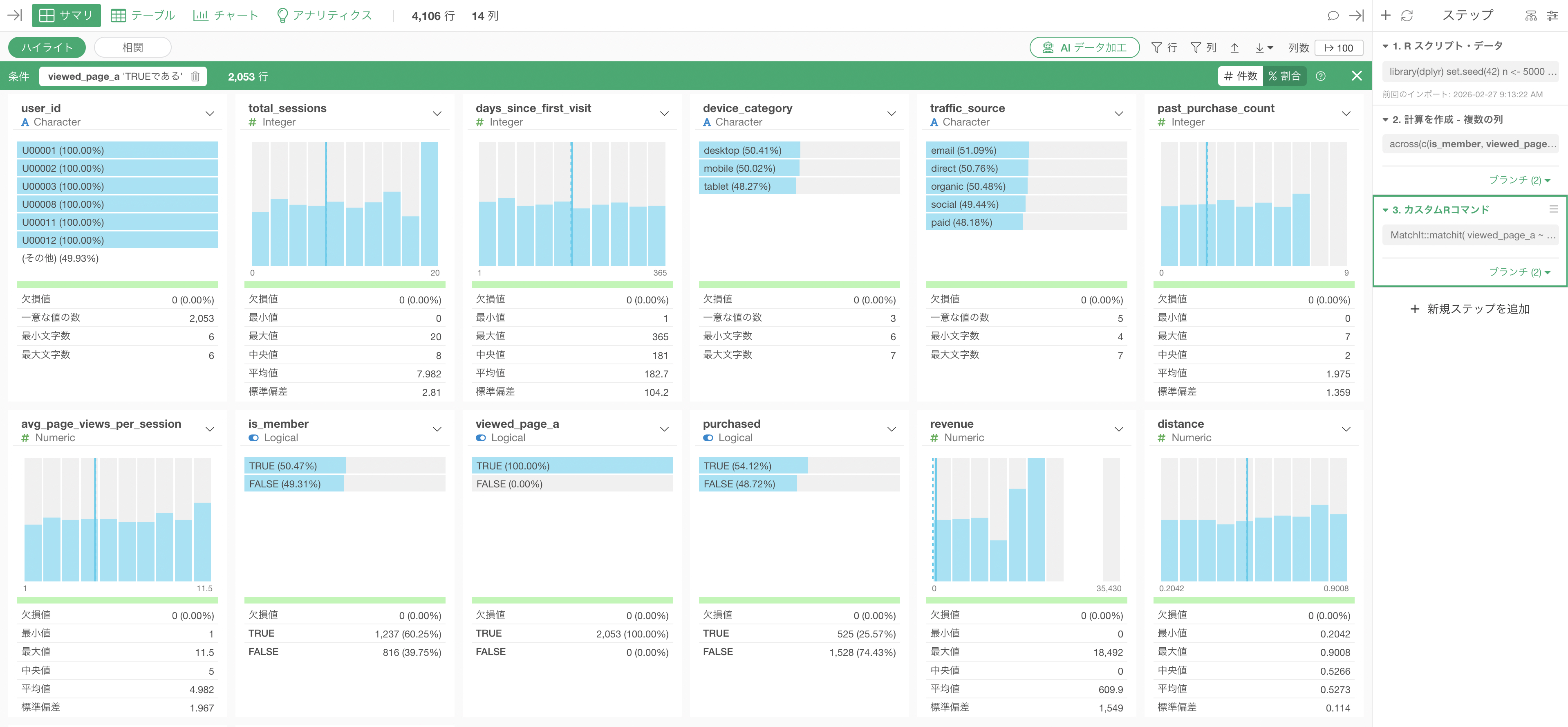Open branch dropdown under step 3
1568x727 pixels.
point(1519,272)
